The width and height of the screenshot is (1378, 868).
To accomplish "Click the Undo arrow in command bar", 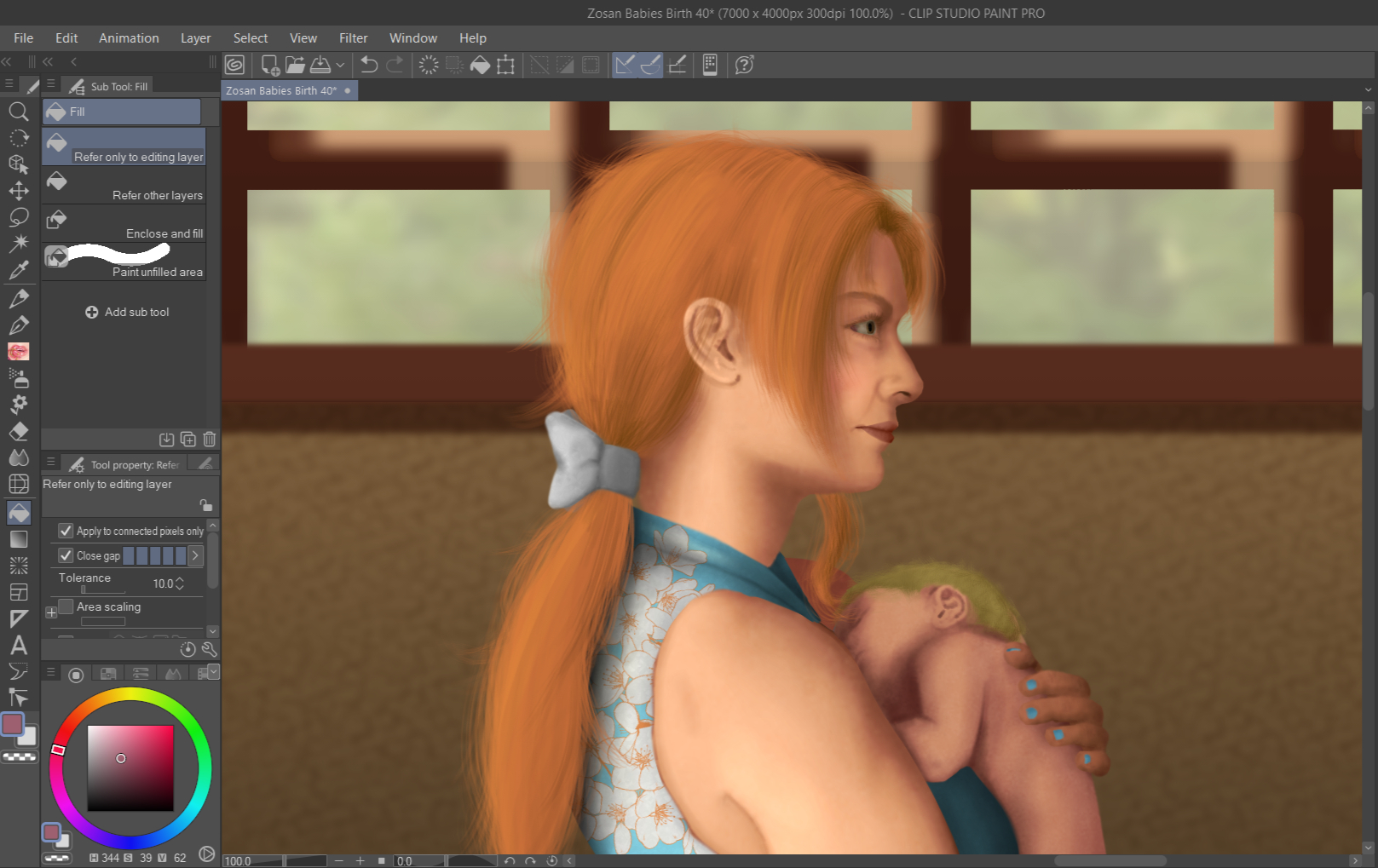I will pyautogui.click(x=369, y=65).
